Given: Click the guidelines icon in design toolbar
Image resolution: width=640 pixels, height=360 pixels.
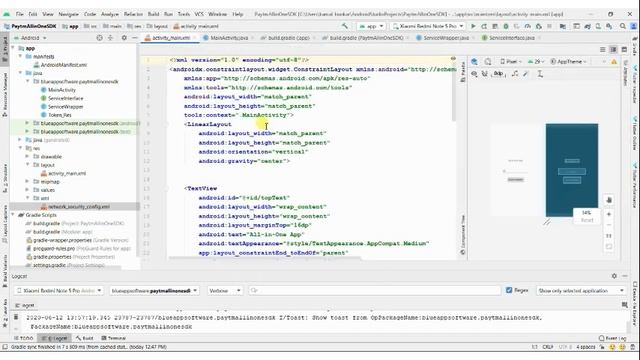Looking at the screenshot, I should pyautogui.click(x=540, y=74).
